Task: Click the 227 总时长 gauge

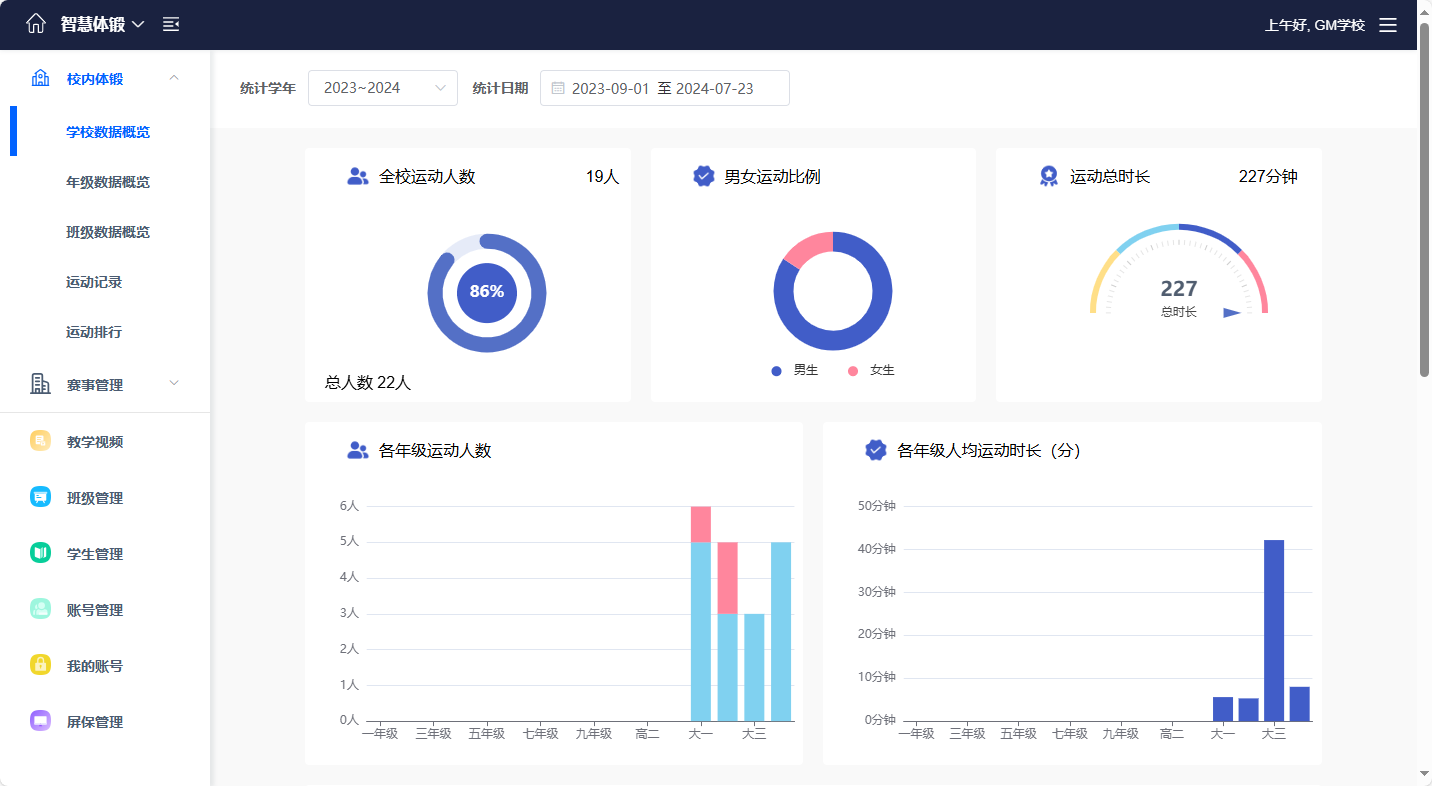Action: 1179,272
